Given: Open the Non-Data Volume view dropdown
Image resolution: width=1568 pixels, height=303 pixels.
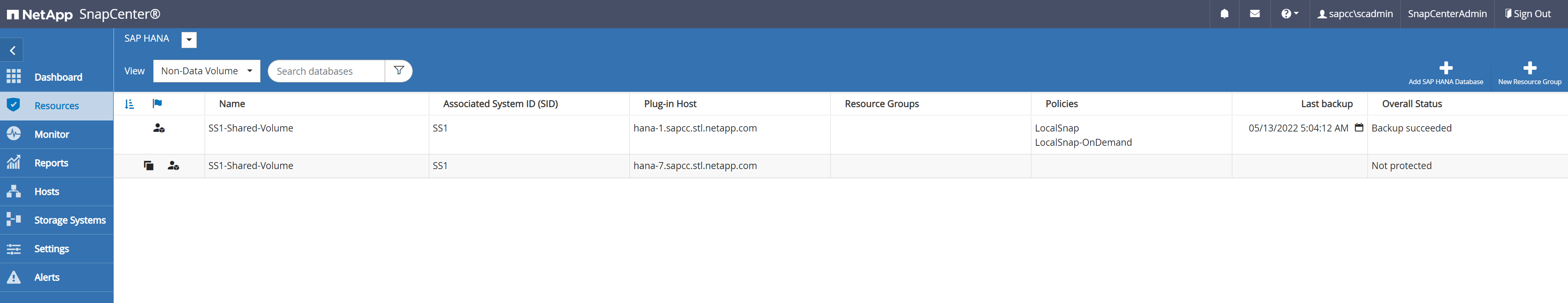Looking at the screenshot, I should coord(206,71).
